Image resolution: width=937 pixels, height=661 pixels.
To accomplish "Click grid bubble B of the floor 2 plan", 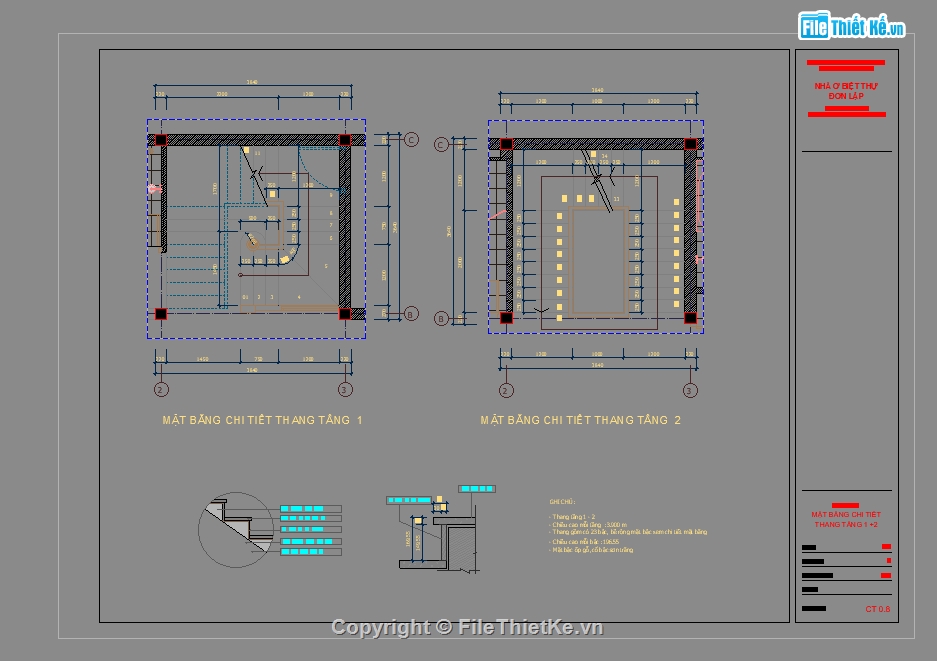I will click(x=441, y=319).
